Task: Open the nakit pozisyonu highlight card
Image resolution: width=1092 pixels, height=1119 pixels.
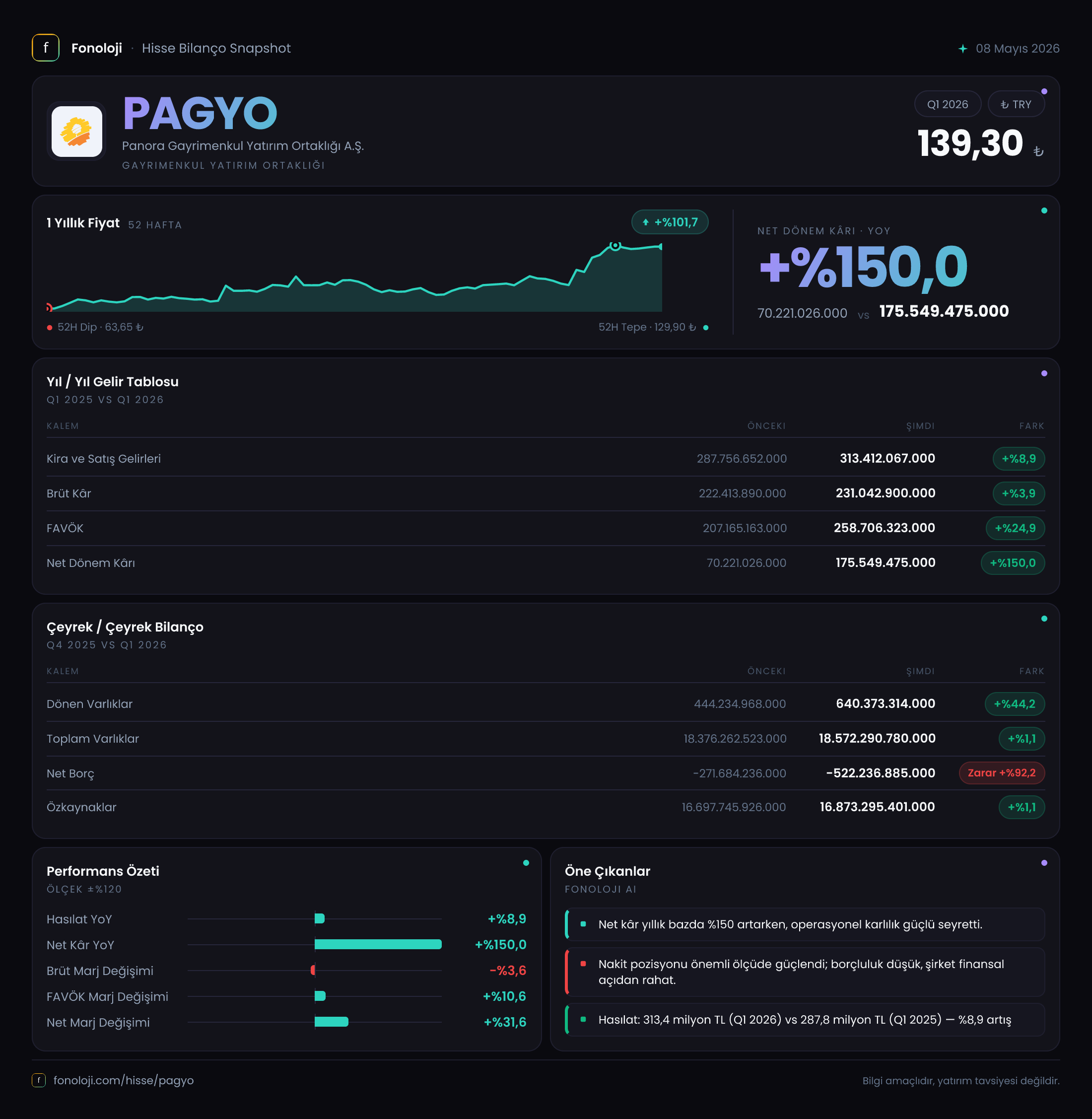Action: pyautogui.click(x=805, y=972)
